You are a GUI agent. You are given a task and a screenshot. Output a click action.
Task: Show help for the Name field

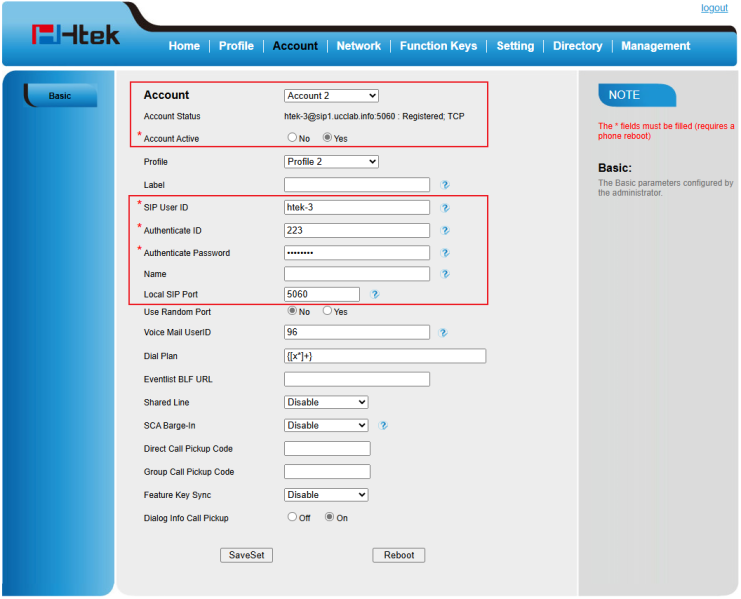pos(445,274)
